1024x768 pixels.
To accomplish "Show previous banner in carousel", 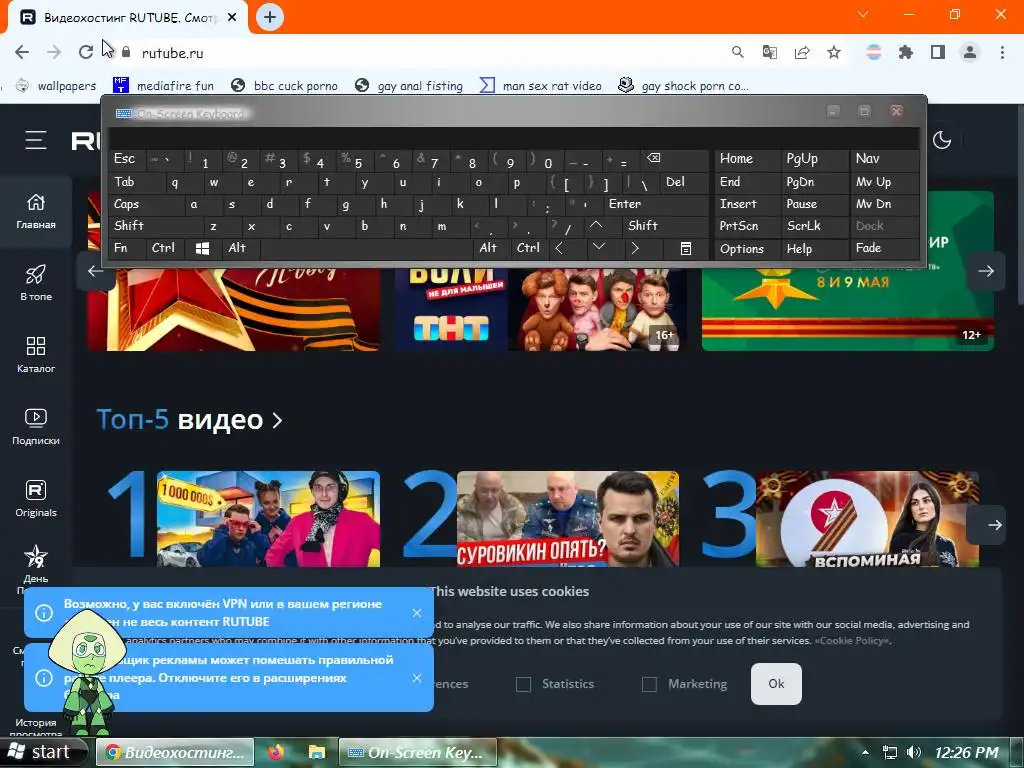I will [x=95, y=271].
